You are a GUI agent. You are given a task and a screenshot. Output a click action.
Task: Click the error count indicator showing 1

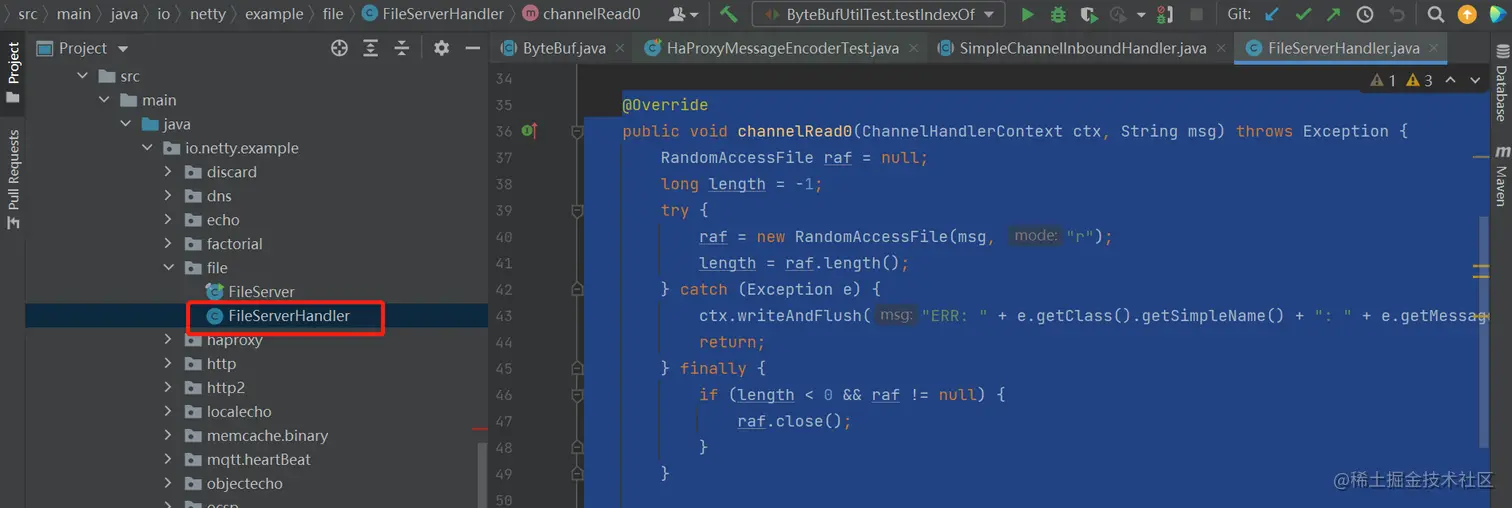point(1383,80)
